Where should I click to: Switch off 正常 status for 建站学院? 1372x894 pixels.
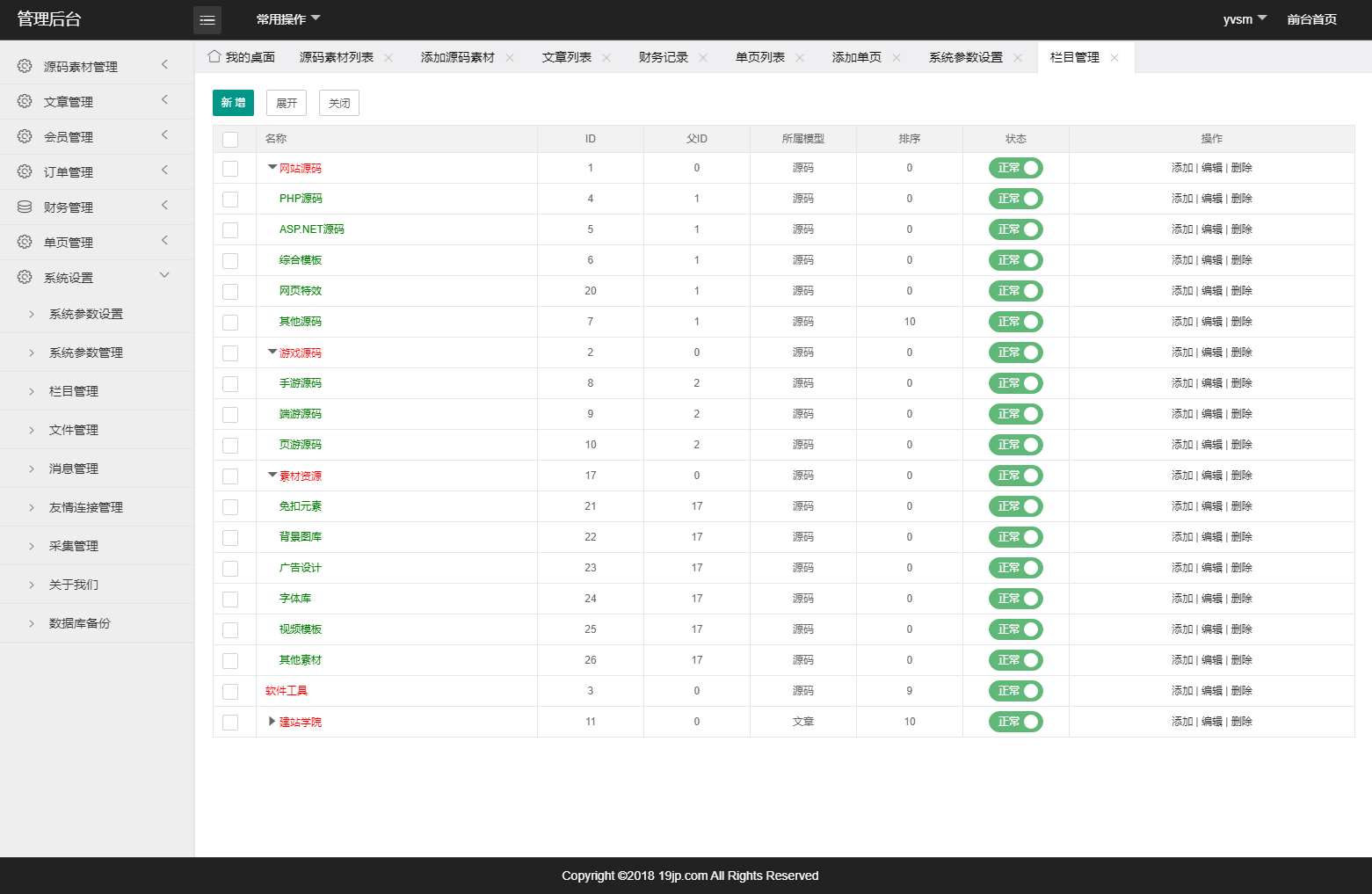click(x=1016, y=722)
